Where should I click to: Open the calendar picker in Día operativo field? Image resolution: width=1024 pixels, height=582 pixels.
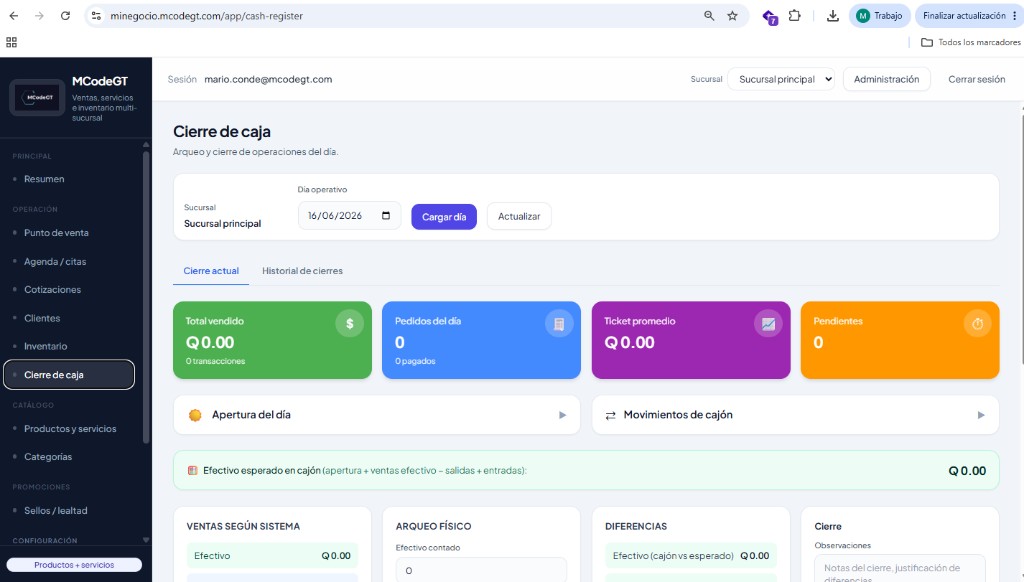386,216
